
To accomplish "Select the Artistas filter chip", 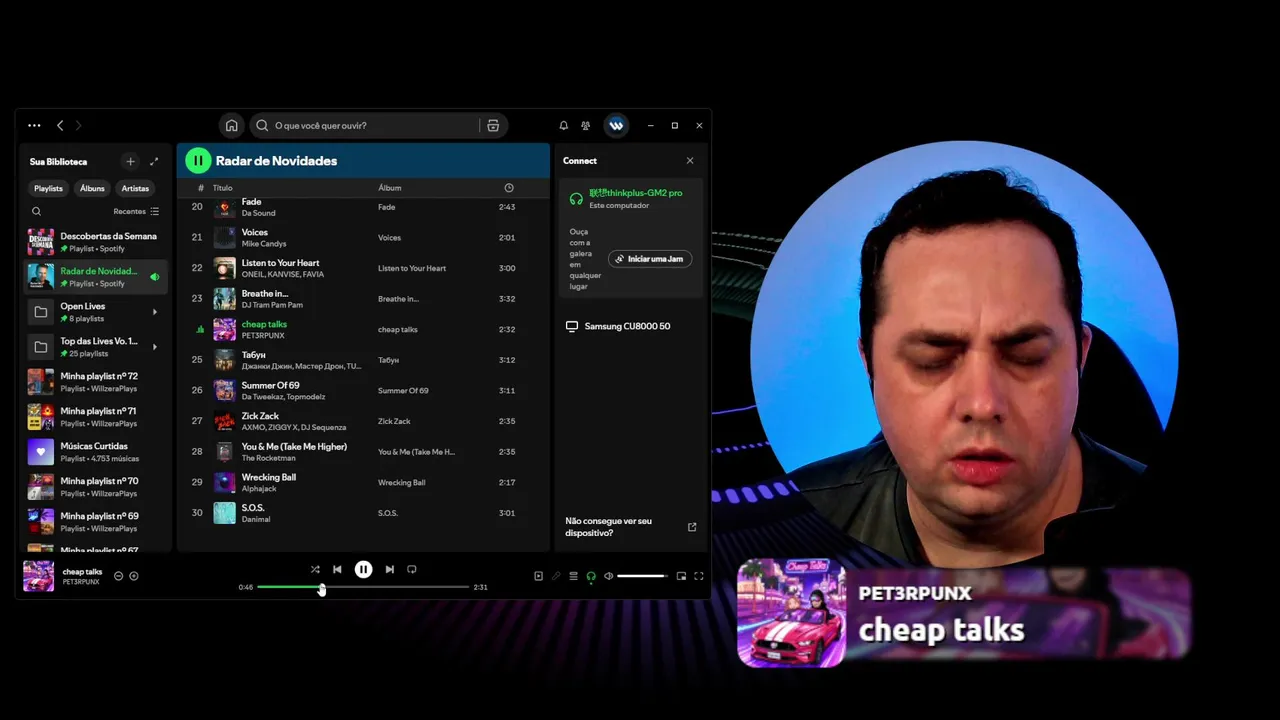I will tap(135, 188).
